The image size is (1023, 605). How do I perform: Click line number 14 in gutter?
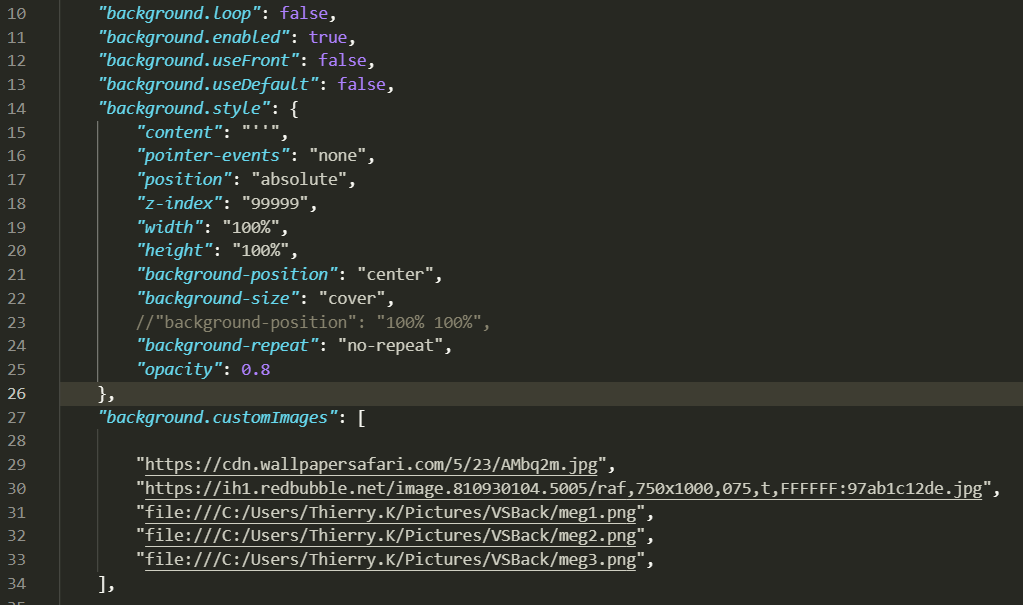(16, 108)
